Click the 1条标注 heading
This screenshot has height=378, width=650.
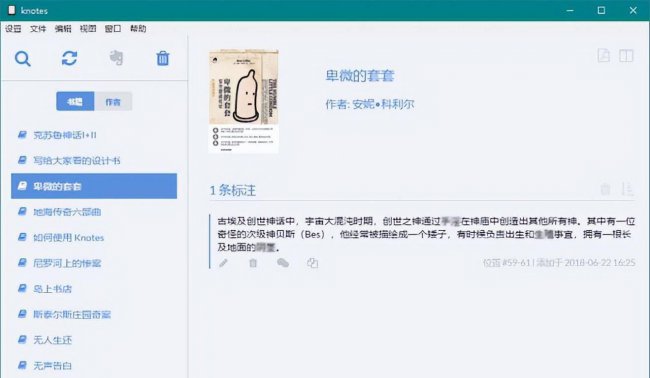[233, 190]
